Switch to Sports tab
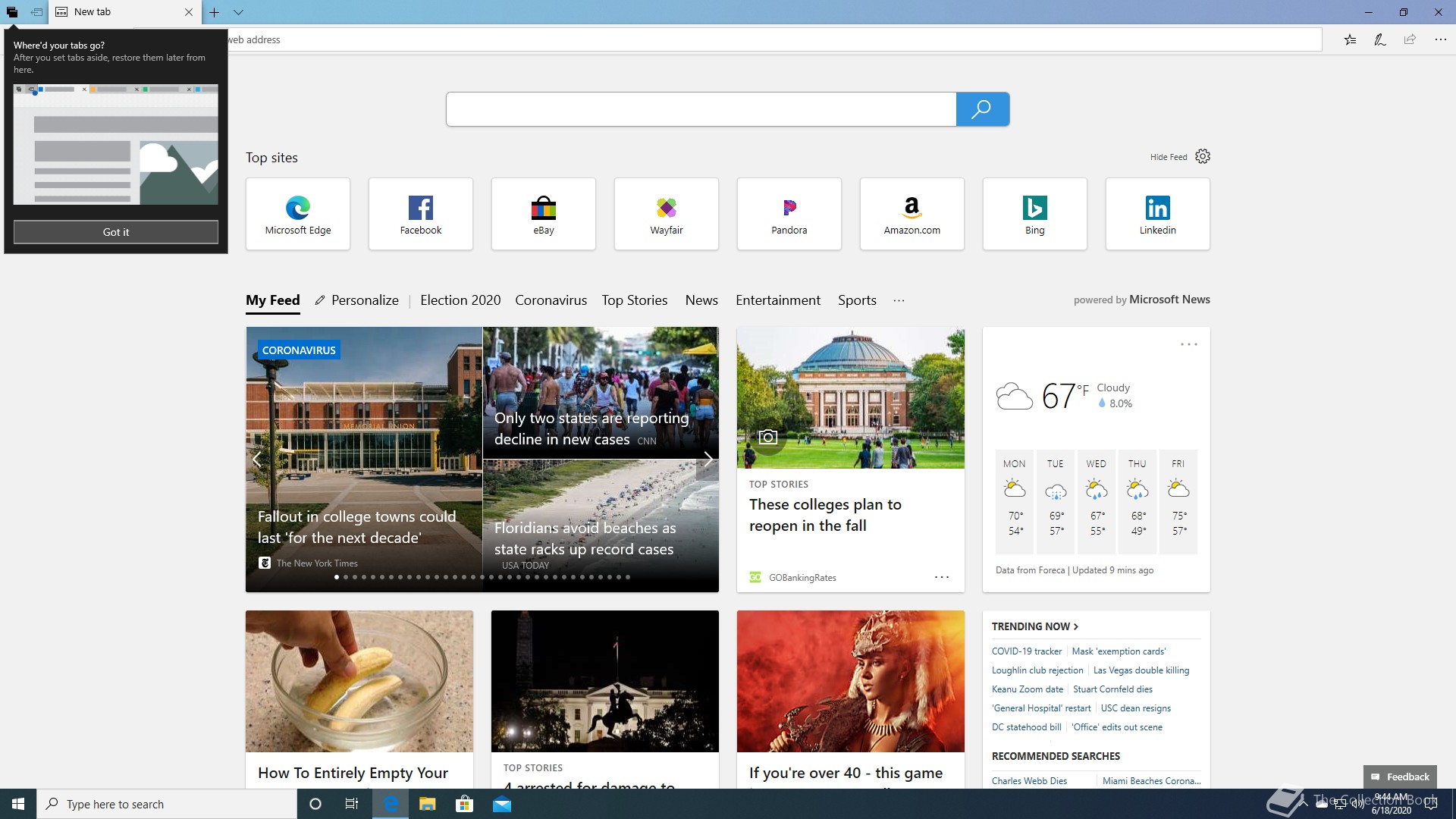Screen dimensions: 1456x819 [857, 300]
